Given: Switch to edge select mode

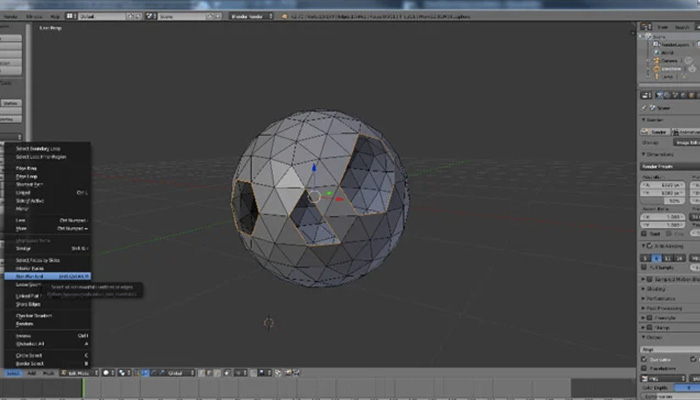Looking at the screenshot, I should pos(209,373).
